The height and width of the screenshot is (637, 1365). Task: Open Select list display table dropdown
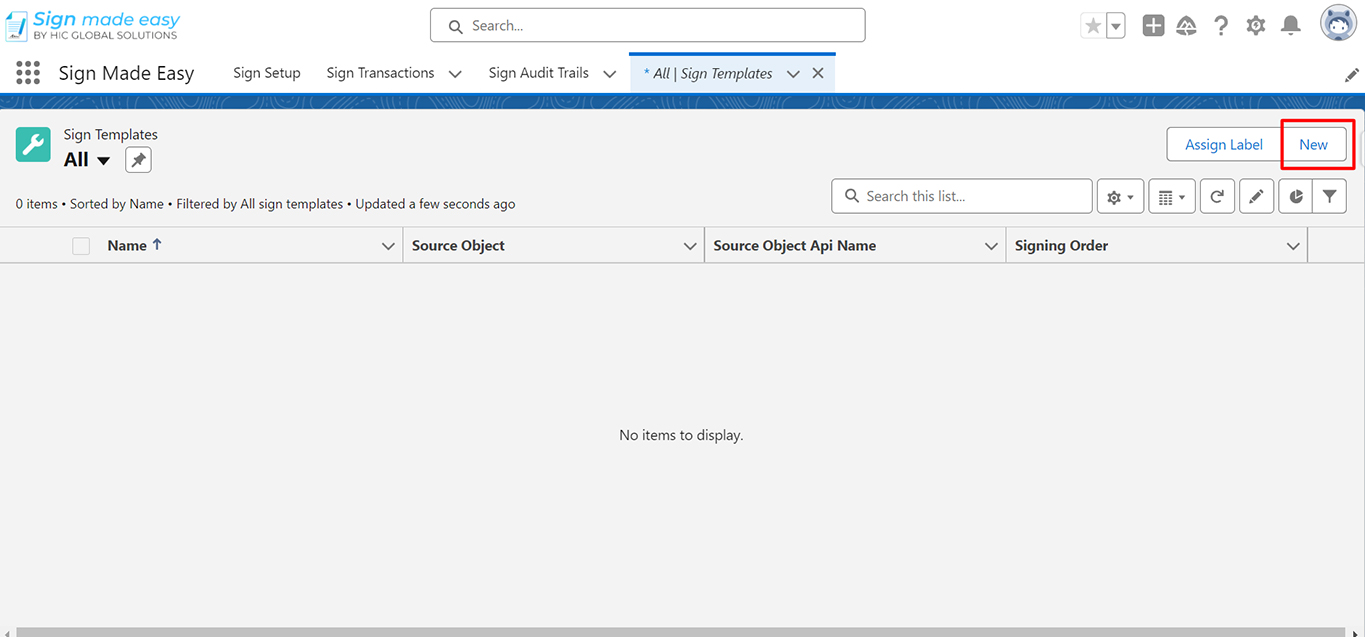tap(1171, 197)
